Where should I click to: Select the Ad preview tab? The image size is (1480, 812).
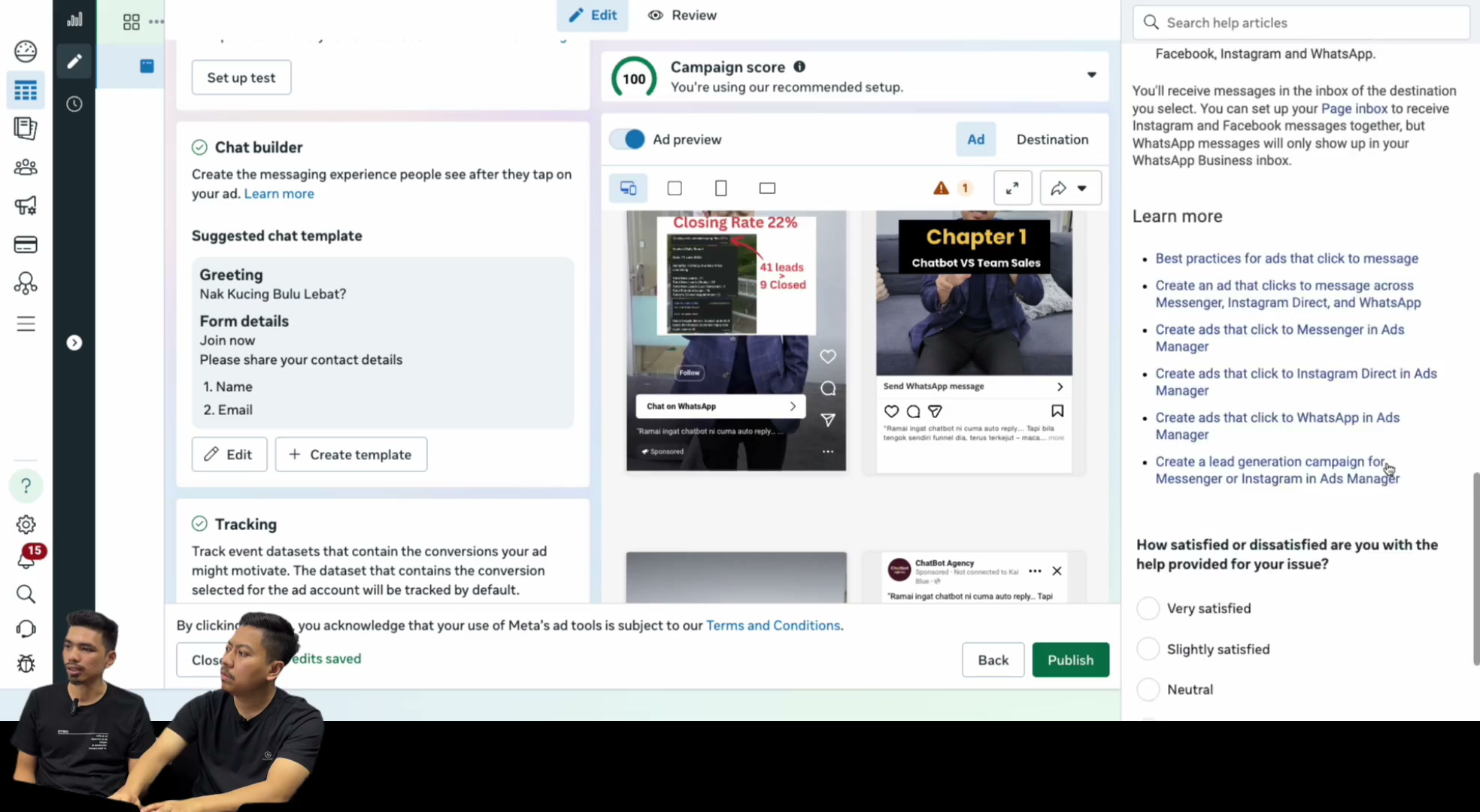pos(975,139)
